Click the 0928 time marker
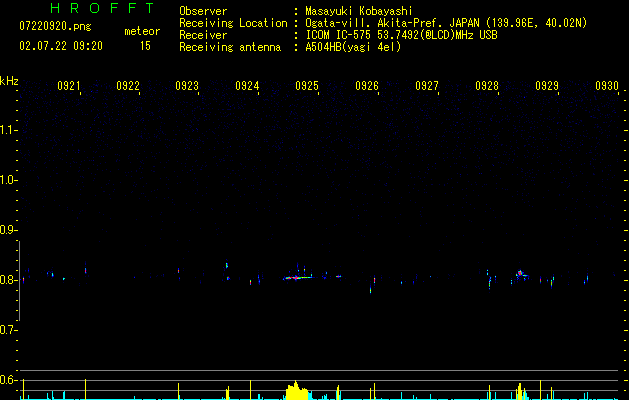 tap(487, 86)
